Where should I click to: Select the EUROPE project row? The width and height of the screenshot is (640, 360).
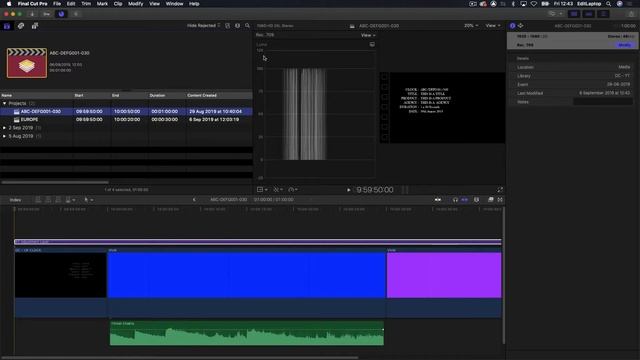pos(126,120)
